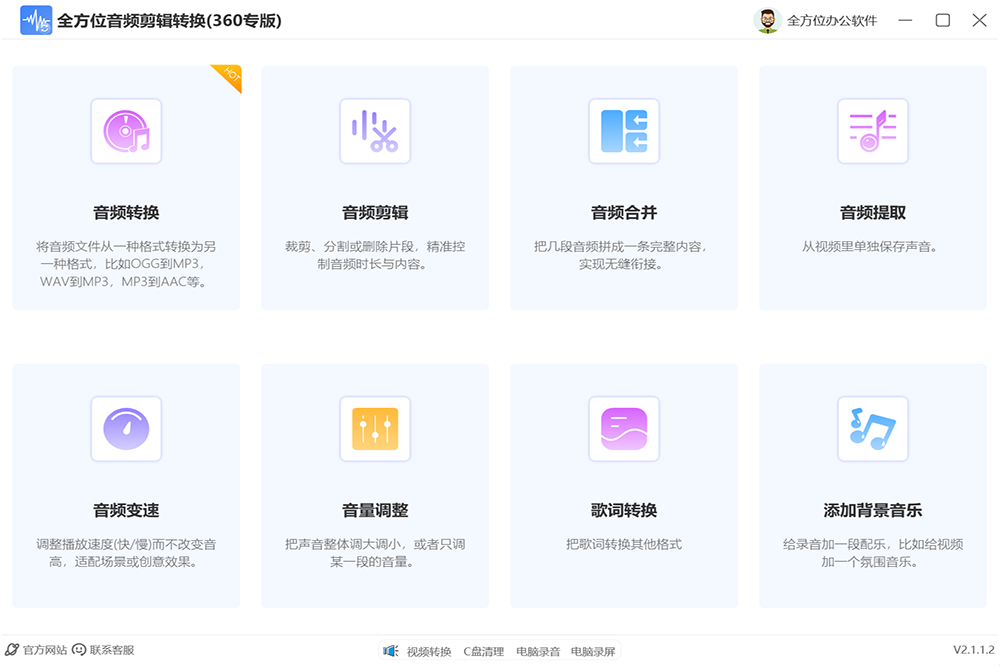Choose the 音频变速 speedometer icon
Screen dimensions: 1000x666
pyautogui.click(x=126, y=429)
